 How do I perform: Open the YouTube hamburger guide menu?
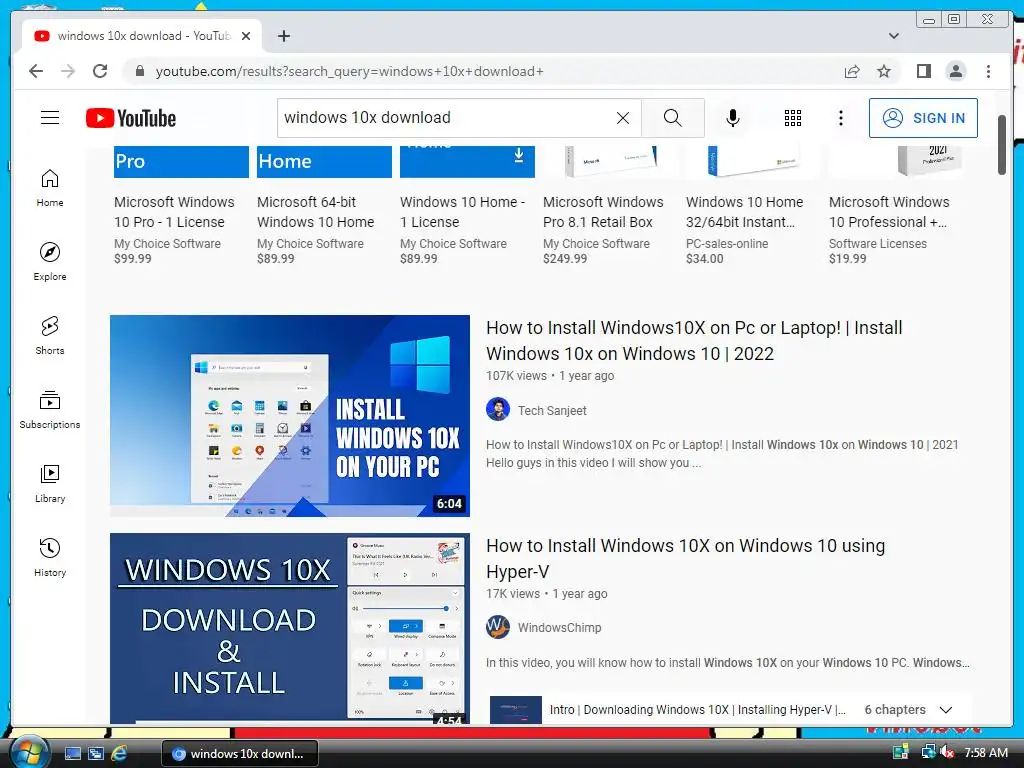pos(50,118)
